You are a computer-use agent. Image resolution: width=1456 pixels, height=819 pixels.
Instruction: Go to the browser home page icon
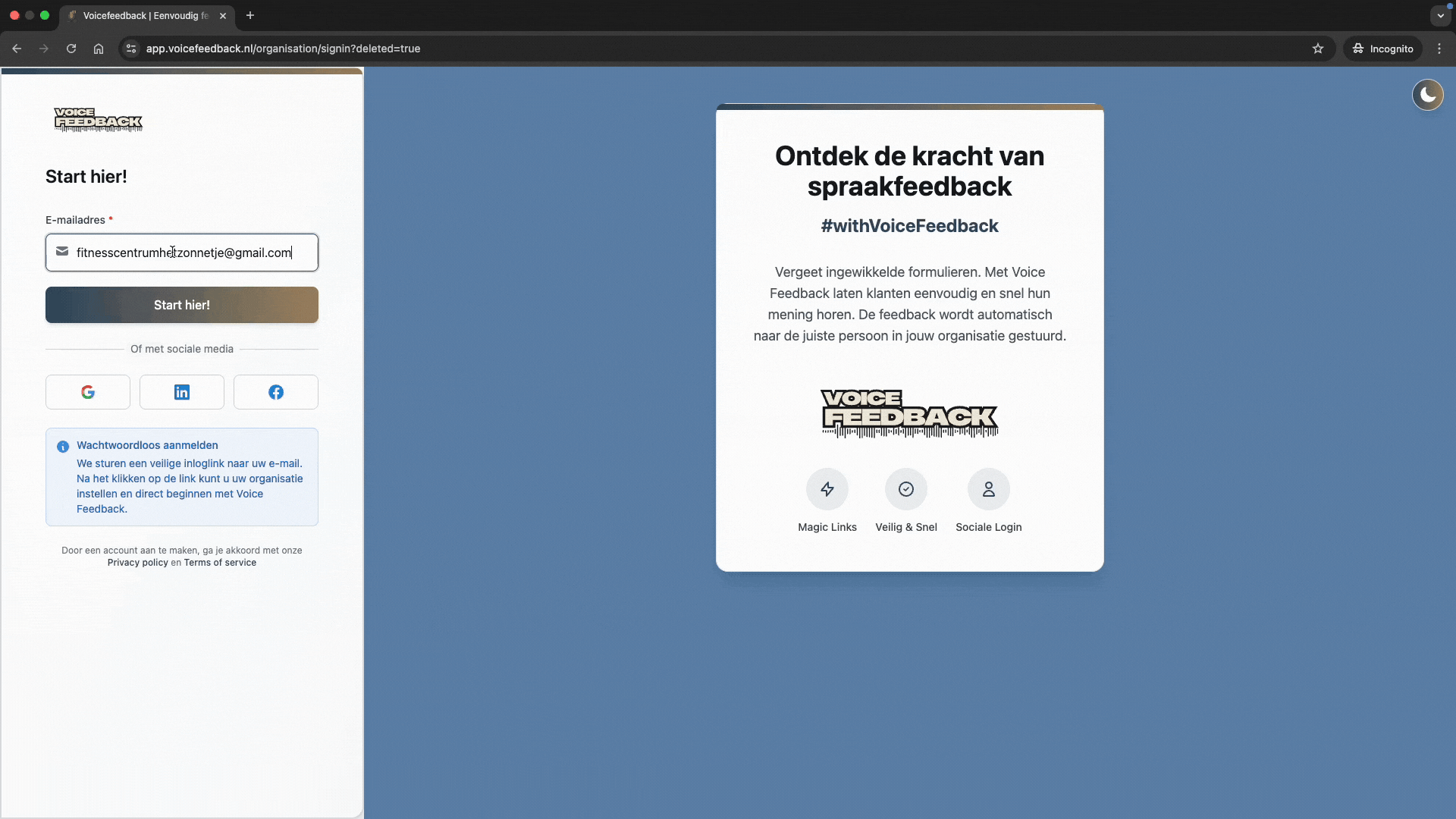point(99,49)
